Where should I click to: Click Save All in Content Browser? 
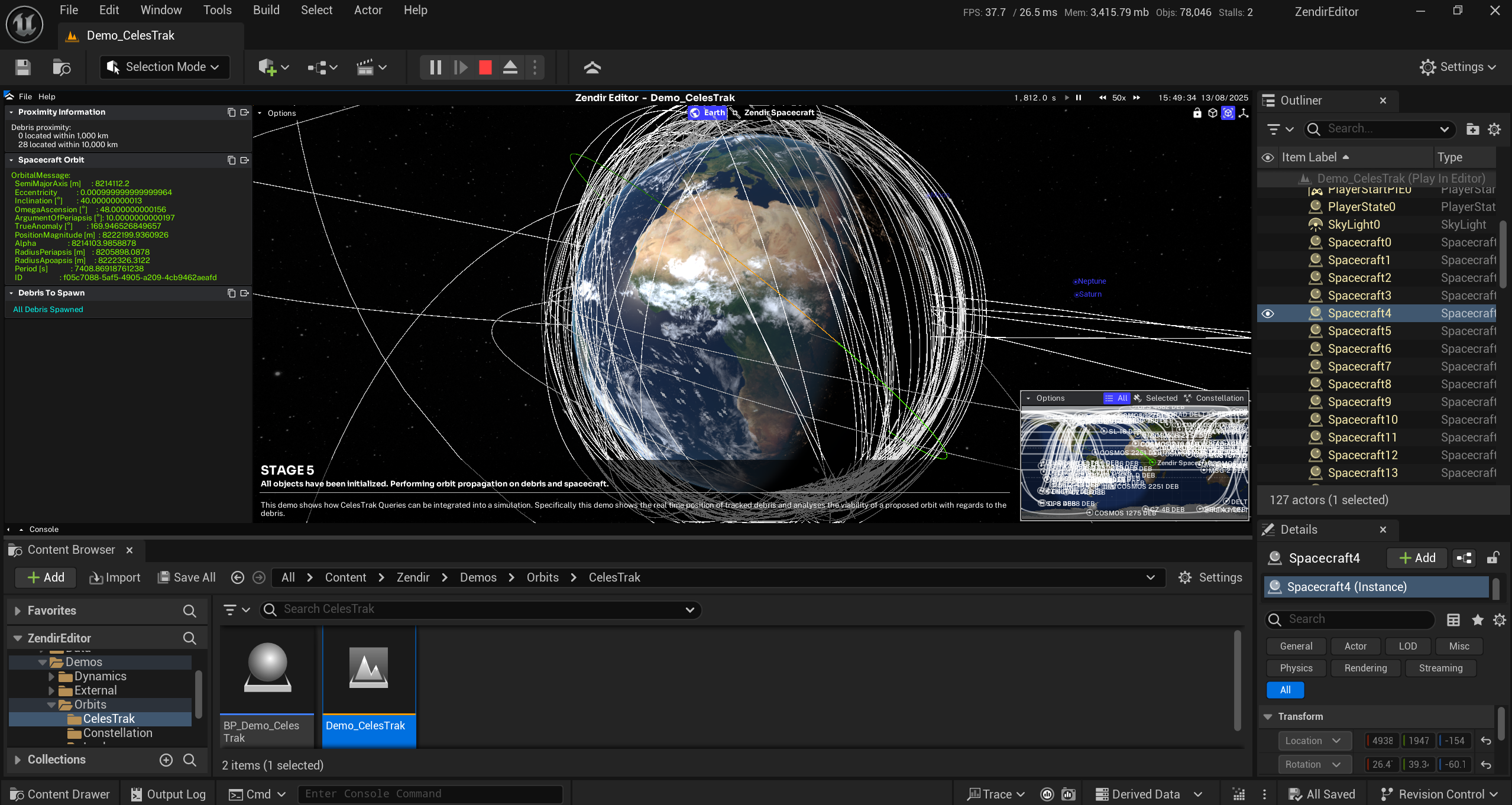coord(186,577)
